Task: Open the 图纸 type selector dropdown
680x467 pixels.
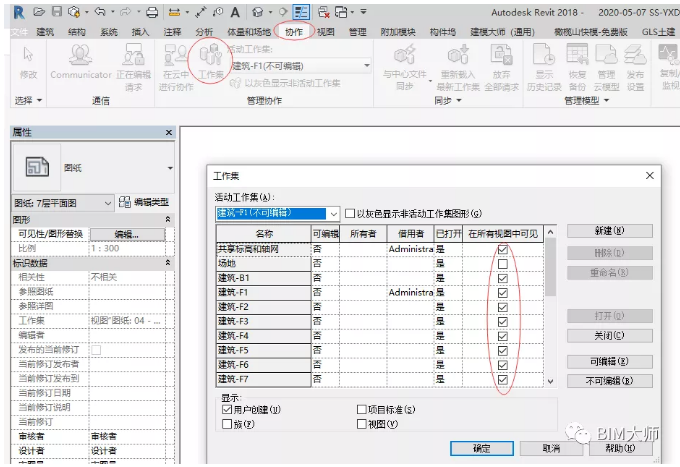Action: point(170,168)
